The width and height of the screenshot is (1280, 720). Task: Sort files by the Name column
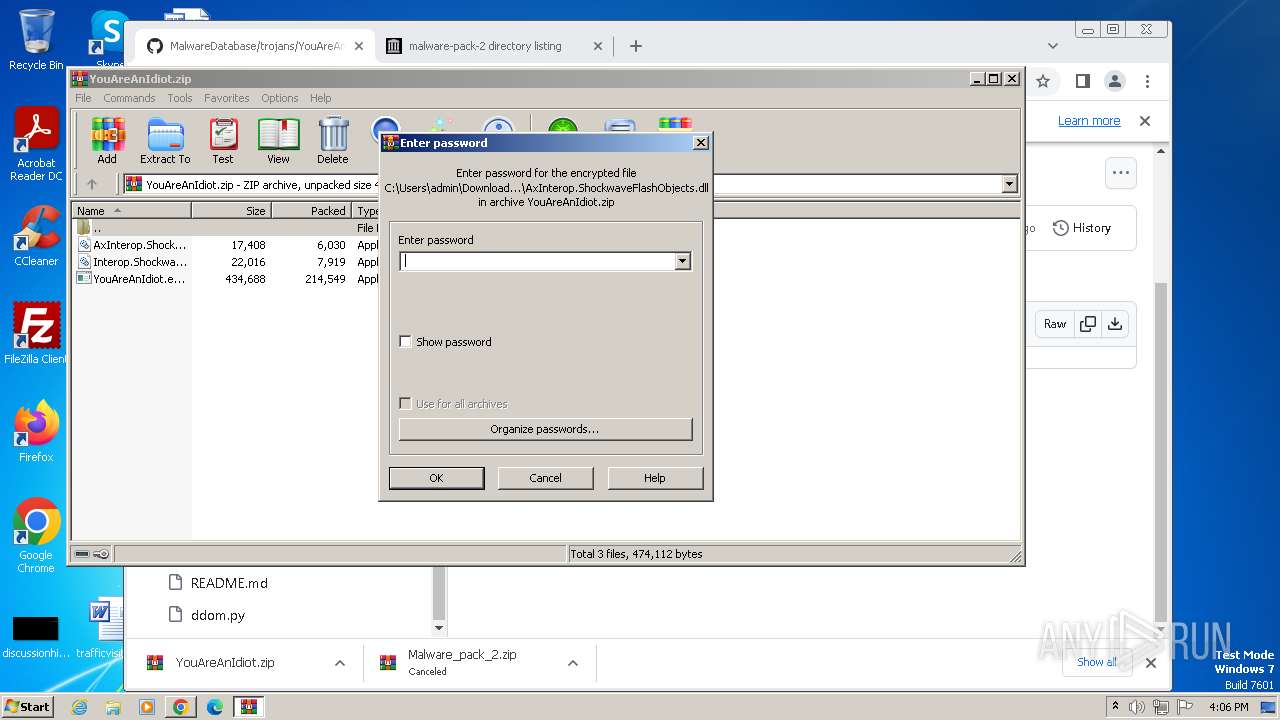click(132, 210)
